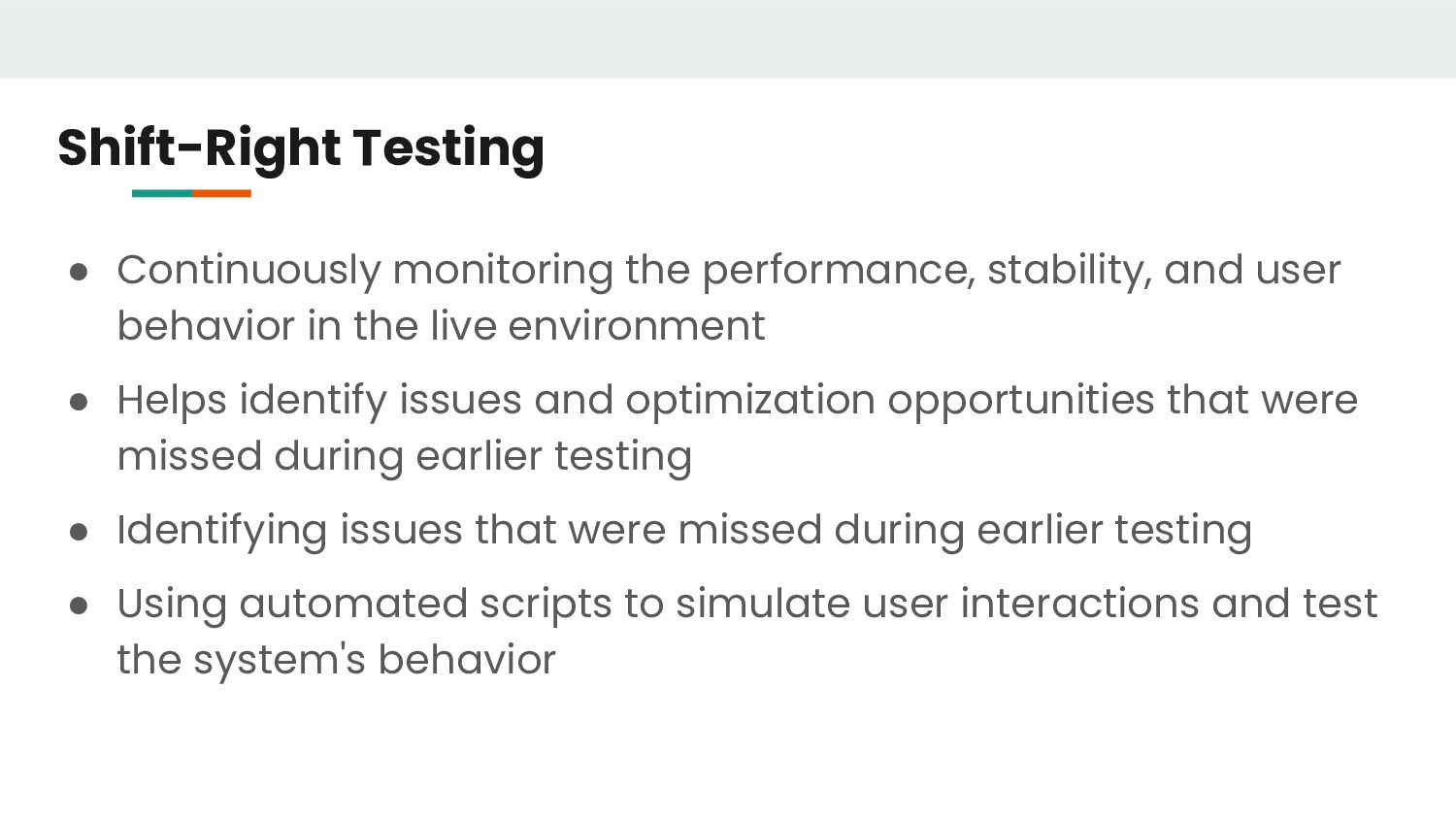Click the line "missed during earlier testing"
The width and height of the screenshot is (1456, 819).
(x=404, y=457)
